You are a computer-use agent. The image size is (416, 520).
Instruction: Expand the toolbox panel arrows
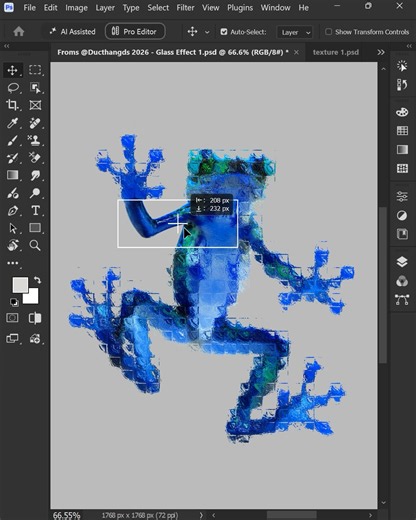6,46
